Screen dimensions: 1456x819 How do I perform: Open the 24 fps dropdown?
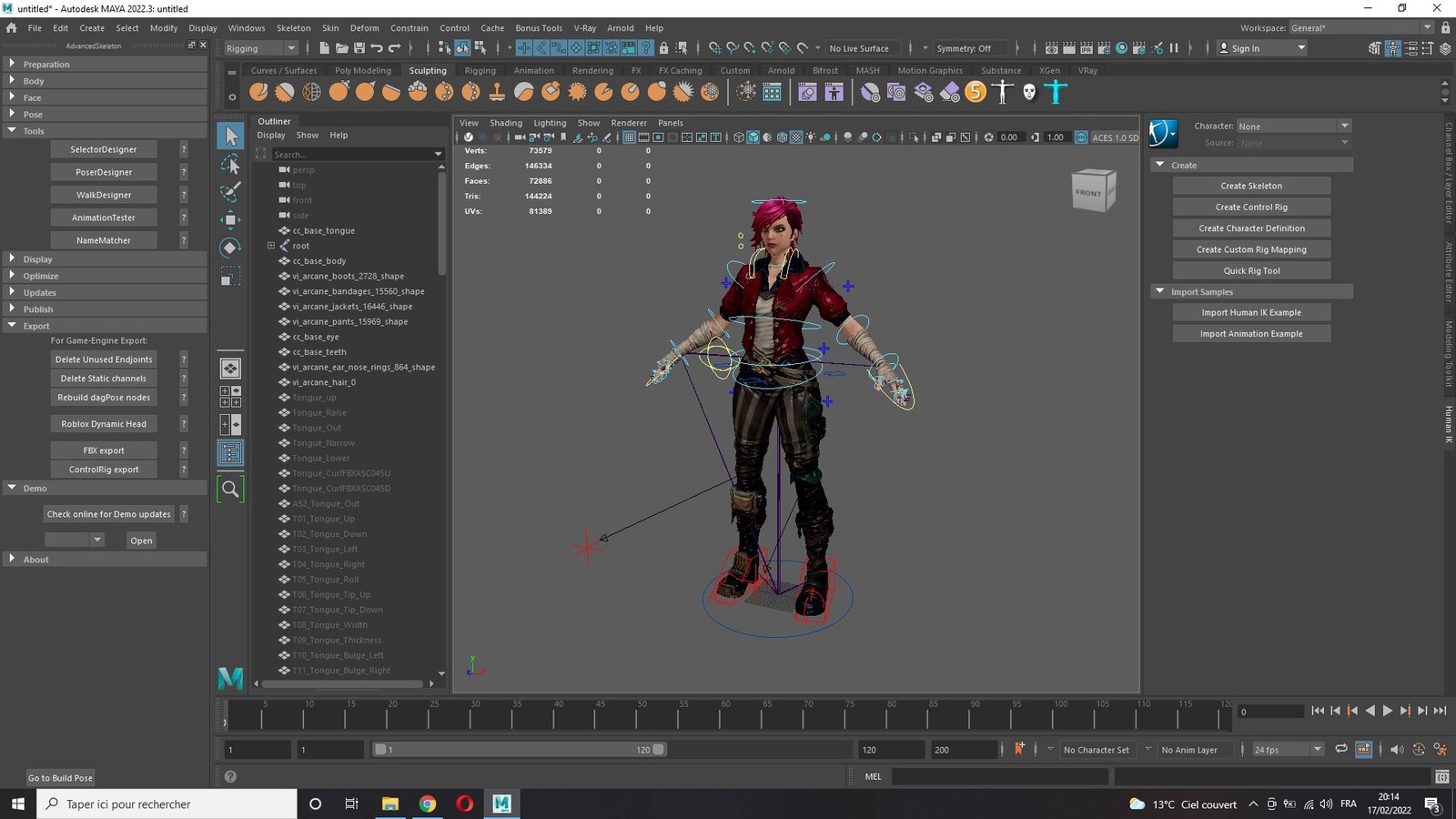[1288, 750]
